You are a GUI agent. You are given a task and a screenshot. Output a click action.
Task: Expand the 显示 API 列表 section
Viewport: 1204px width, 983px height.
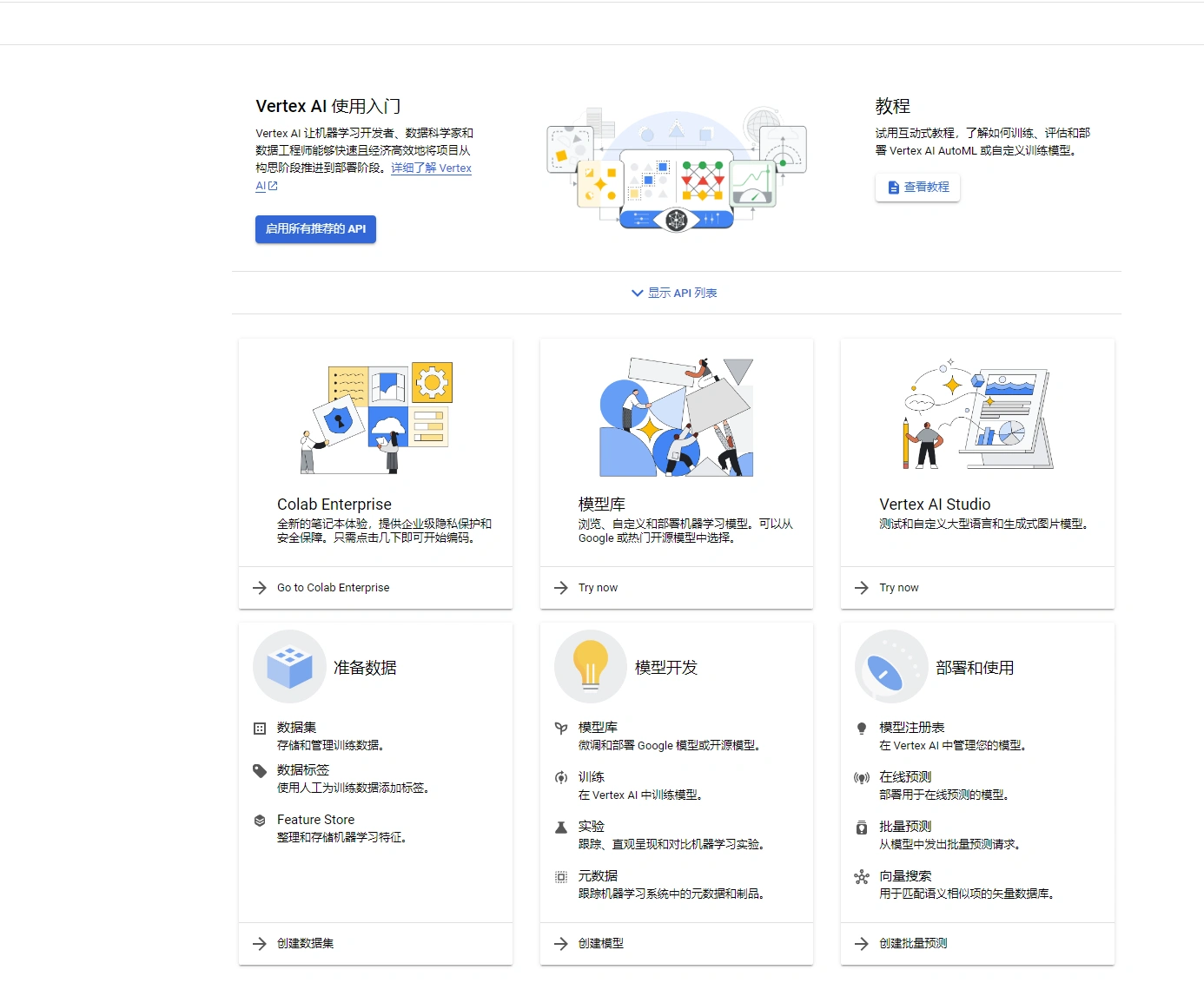pos(674,294)
